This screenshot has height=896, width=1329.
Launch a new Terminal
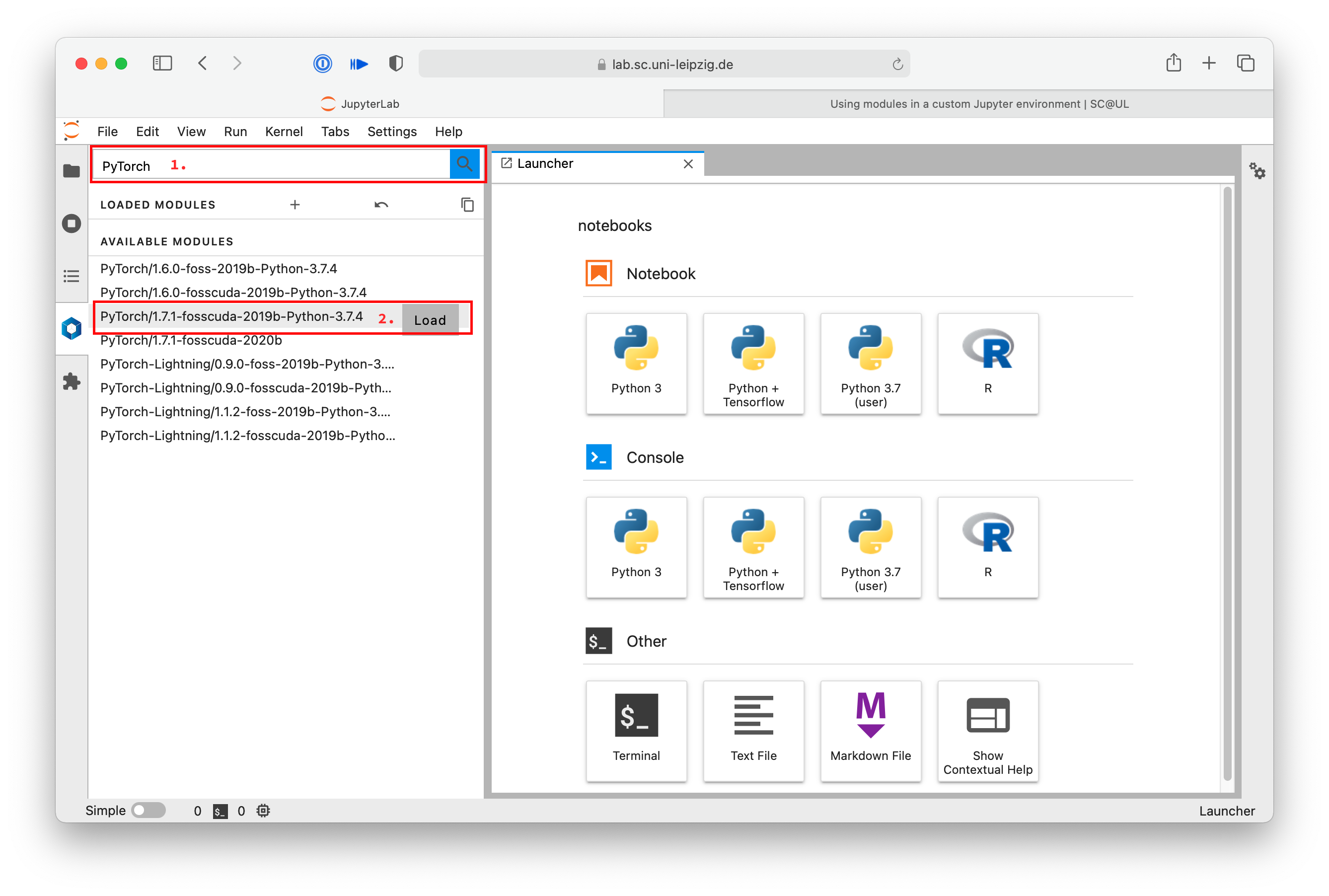coord(636,731)
